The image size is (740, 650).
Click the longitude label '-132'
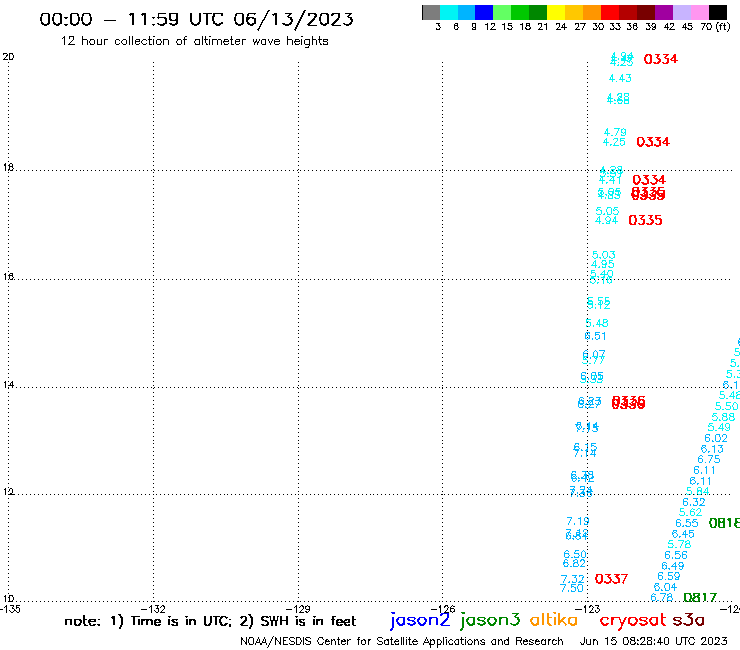(x=153, y=609)
